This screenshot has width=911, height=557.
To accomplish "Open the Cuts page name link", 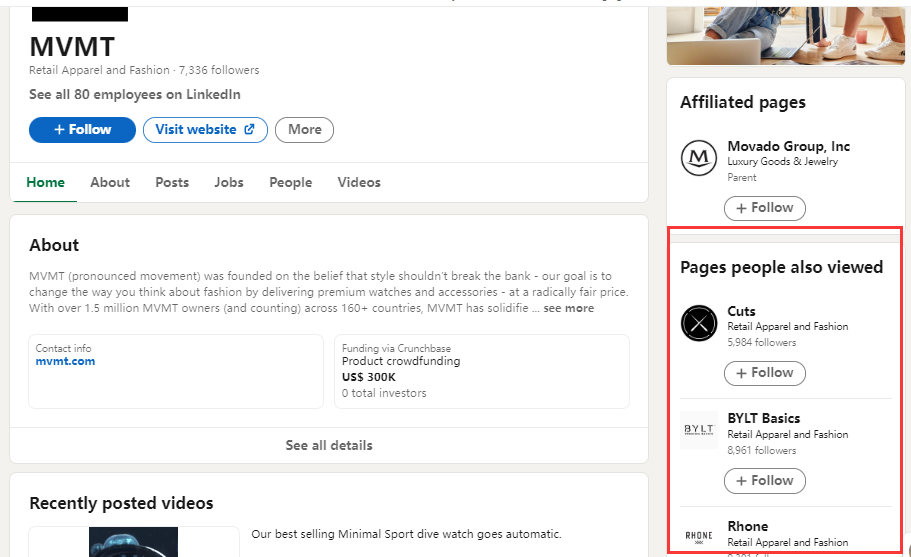I will click(x=741, y=311).
